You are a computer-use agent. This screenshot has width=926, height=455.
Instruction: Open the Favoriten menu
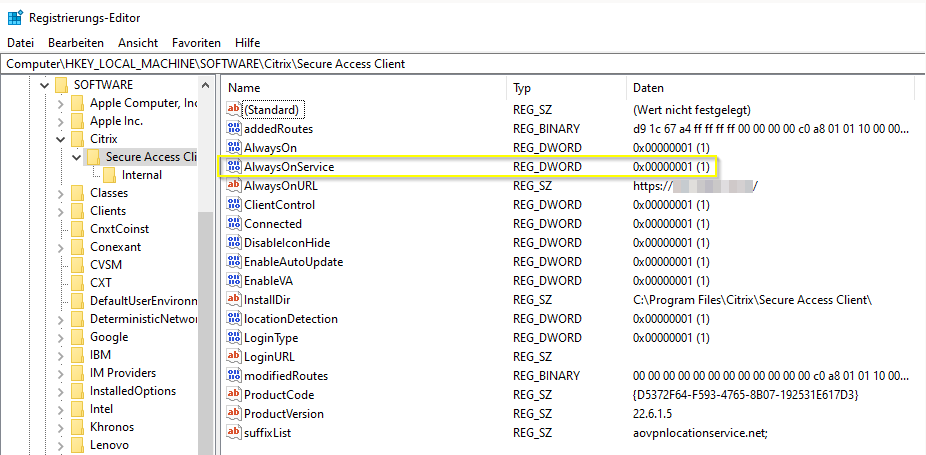tap(196, 43)
